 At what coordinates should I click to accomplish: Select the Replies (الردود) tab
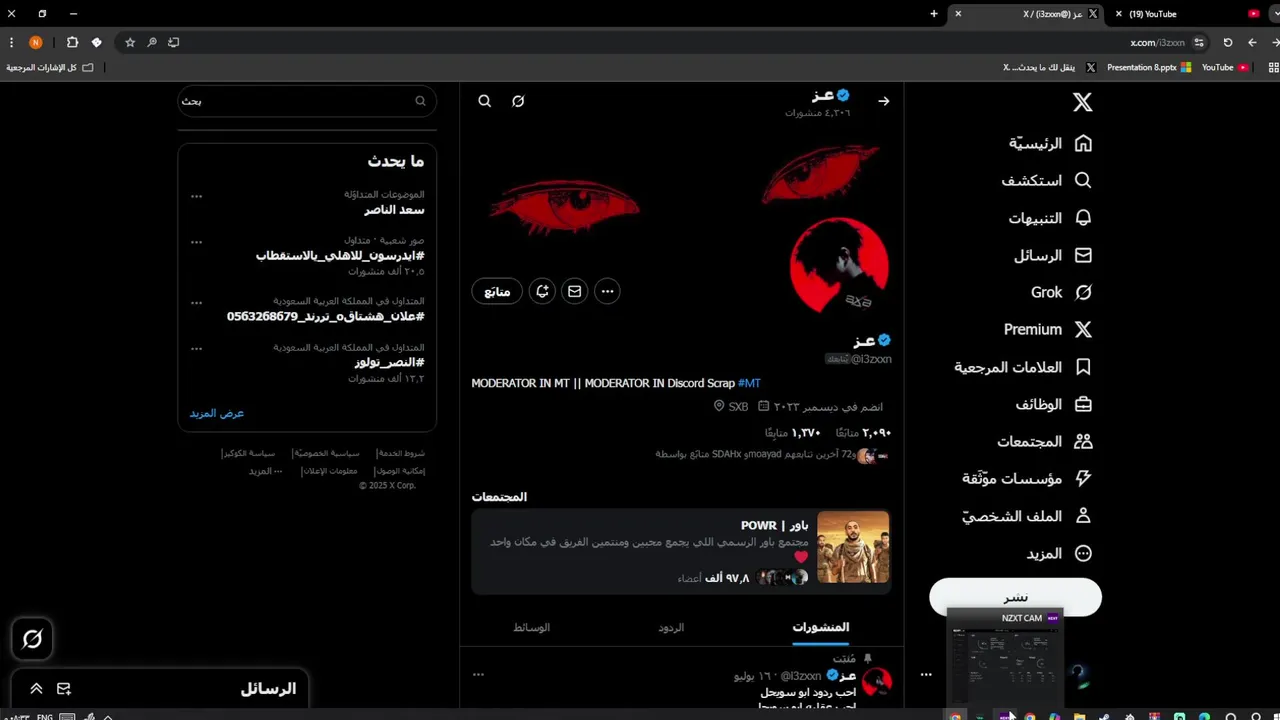click(x=671, y=627)
